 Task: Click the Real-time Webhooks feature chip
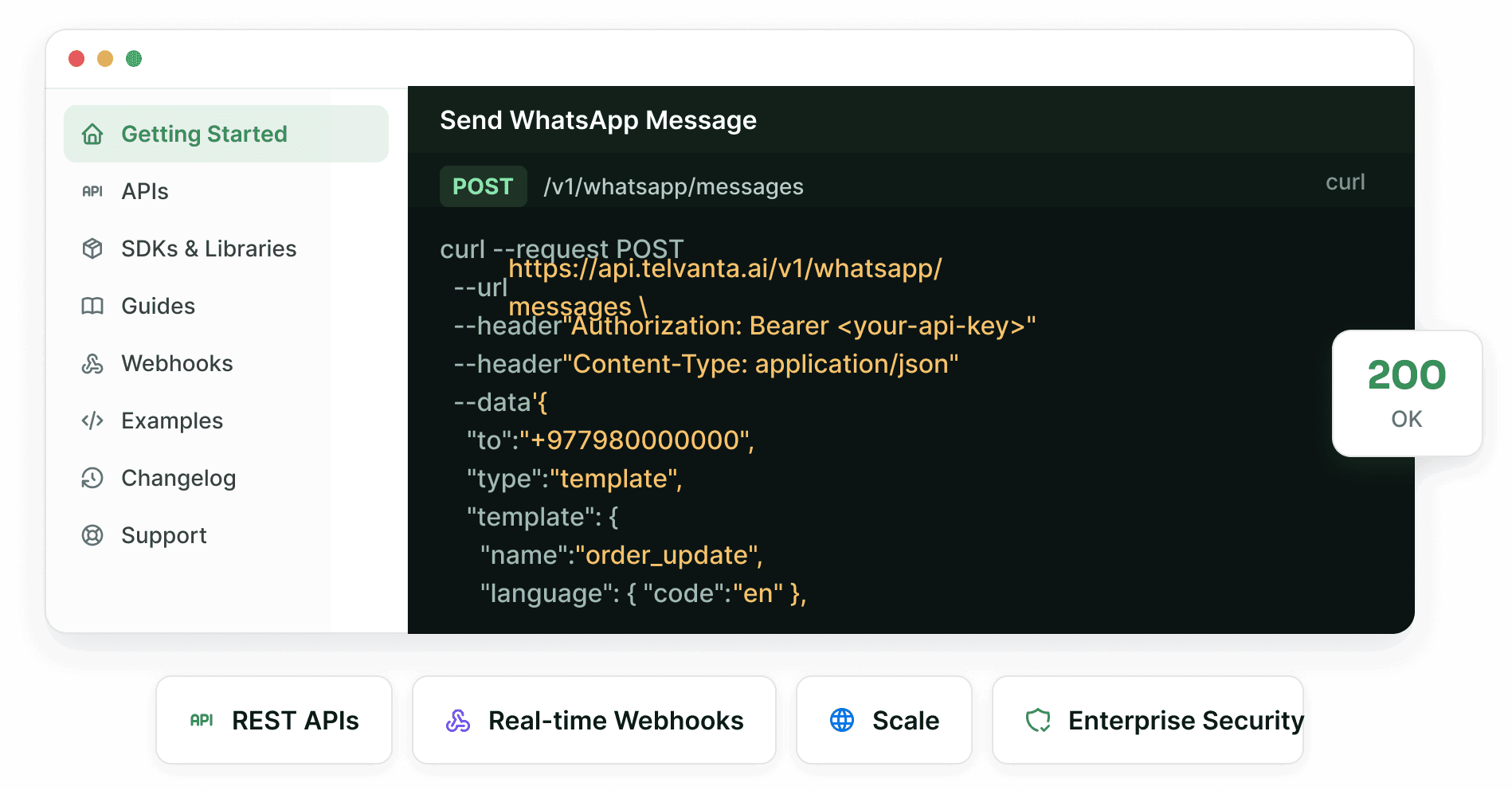(594, 720)
